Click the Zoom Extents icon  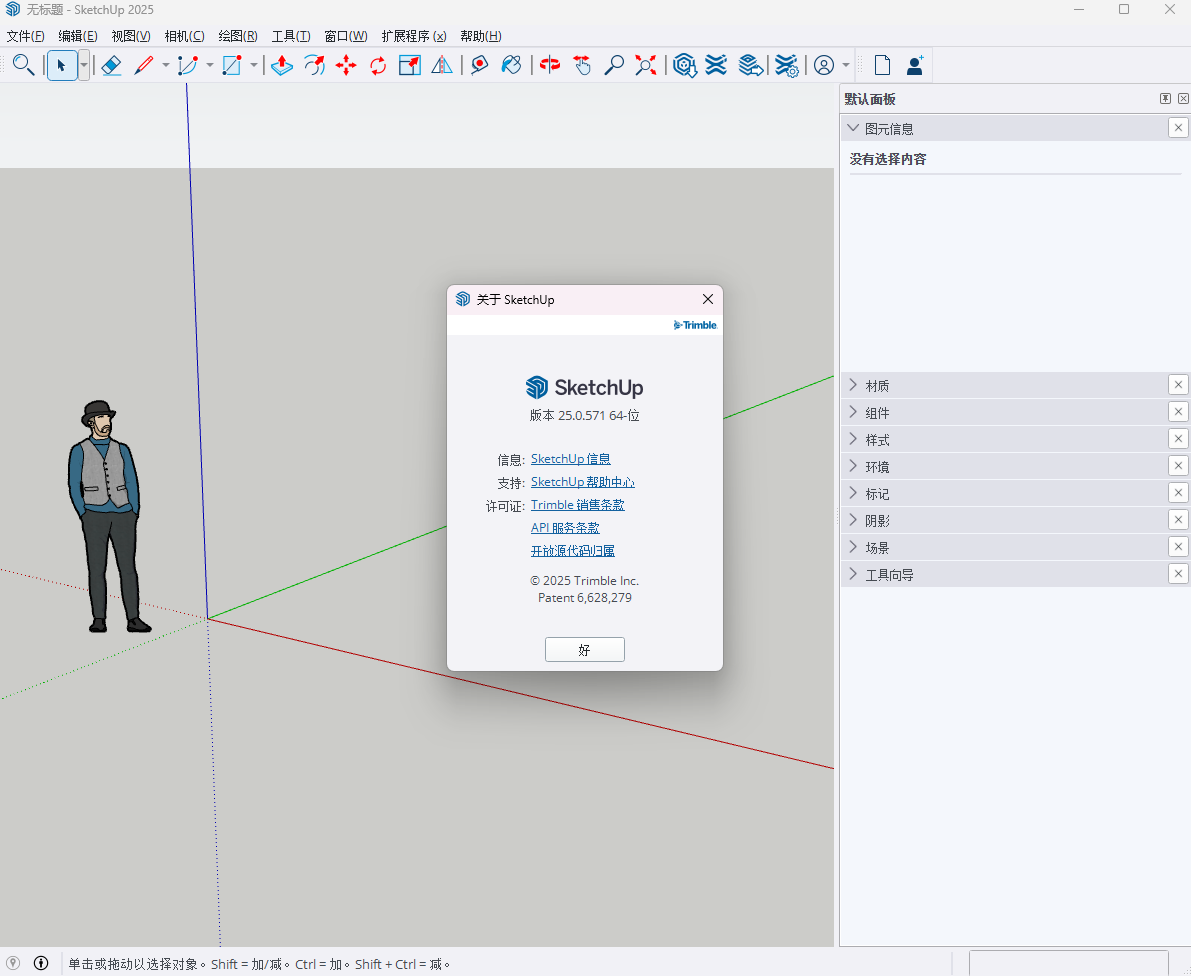tap(646, 66)
